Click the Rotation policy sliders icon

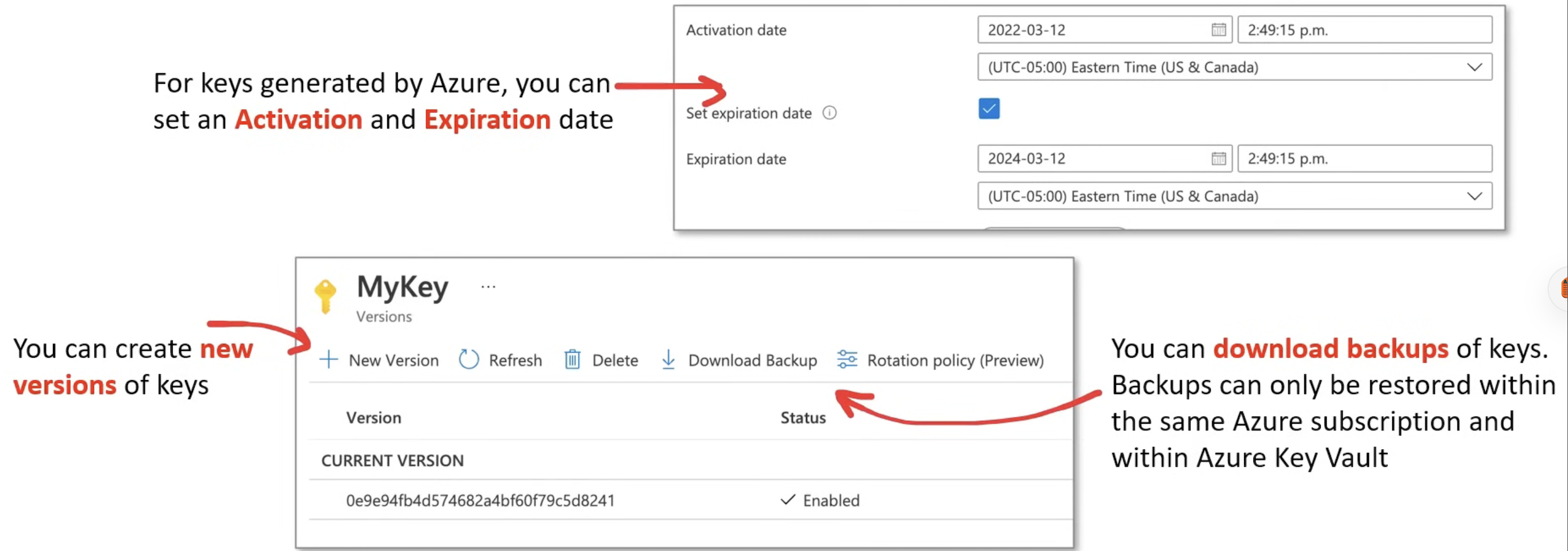[847, 359]
